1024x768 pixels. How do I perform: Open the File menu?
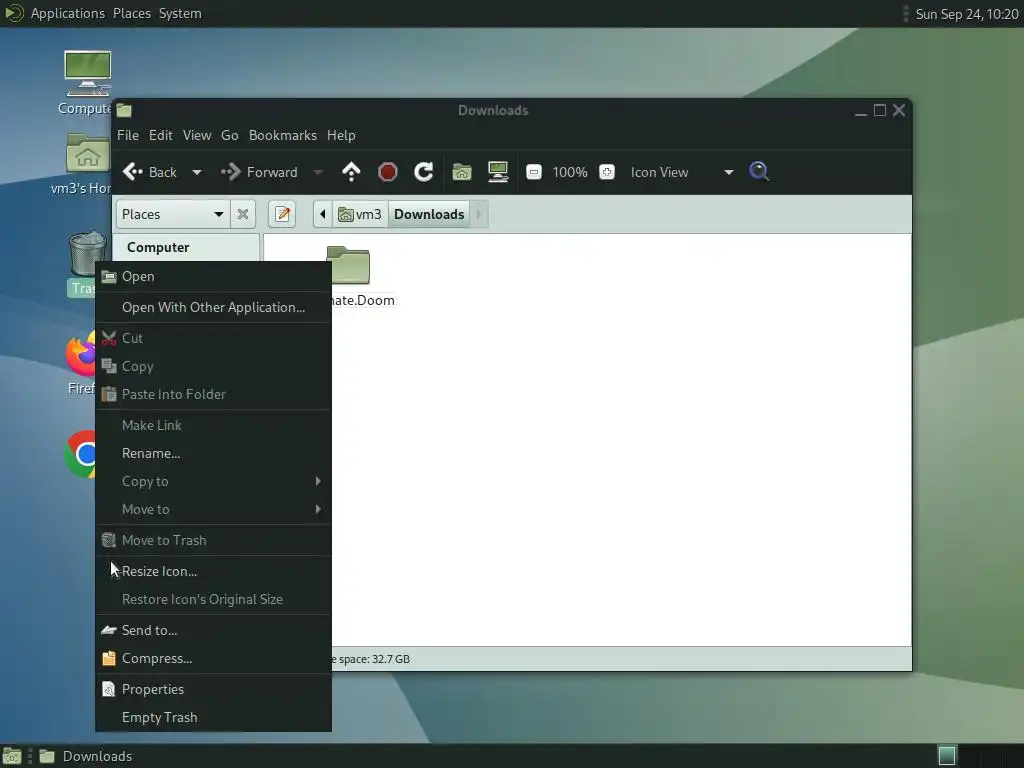pos(128,135)
